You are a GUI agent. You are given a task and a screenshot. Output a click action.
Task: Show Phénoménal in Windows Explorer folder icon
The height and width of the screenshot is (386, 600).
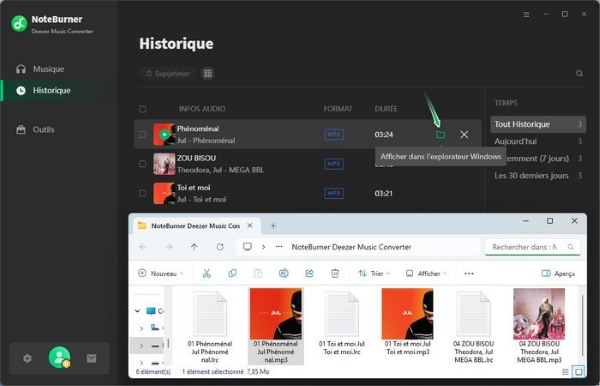click(x=440, y=135)
